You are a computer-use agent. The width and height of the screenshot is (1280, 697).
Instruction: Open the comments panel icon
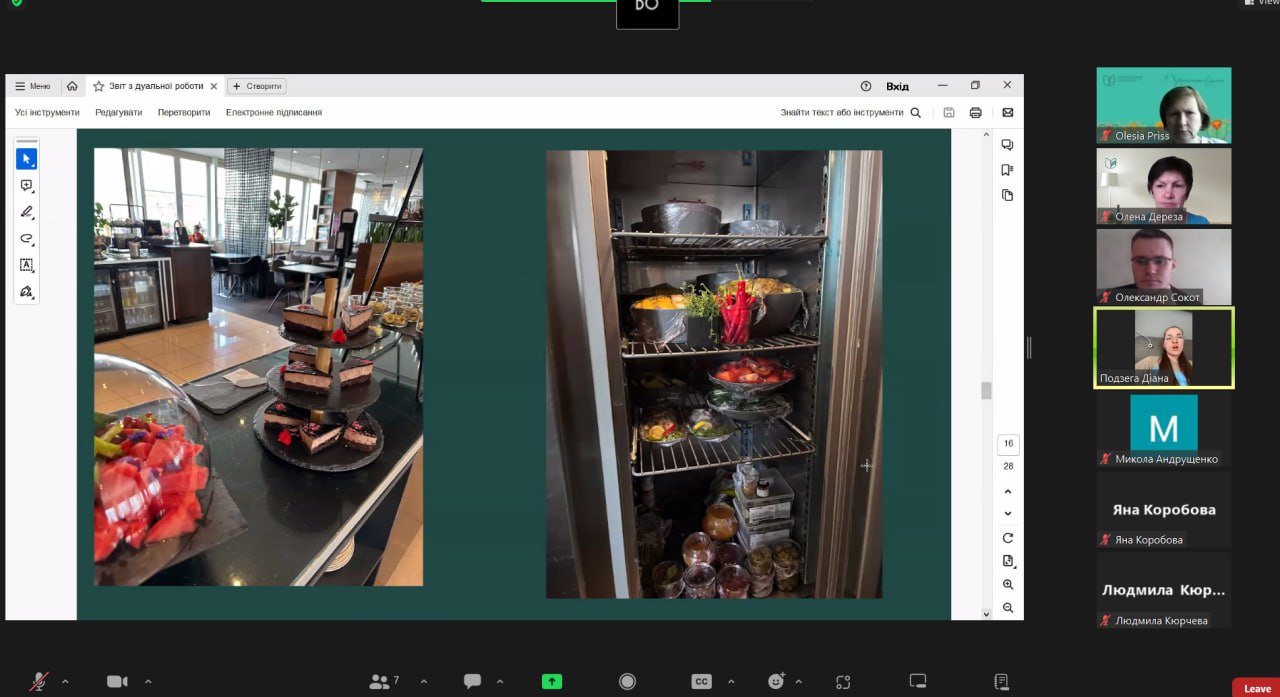pyautogui.click(x=1008, y=145)
